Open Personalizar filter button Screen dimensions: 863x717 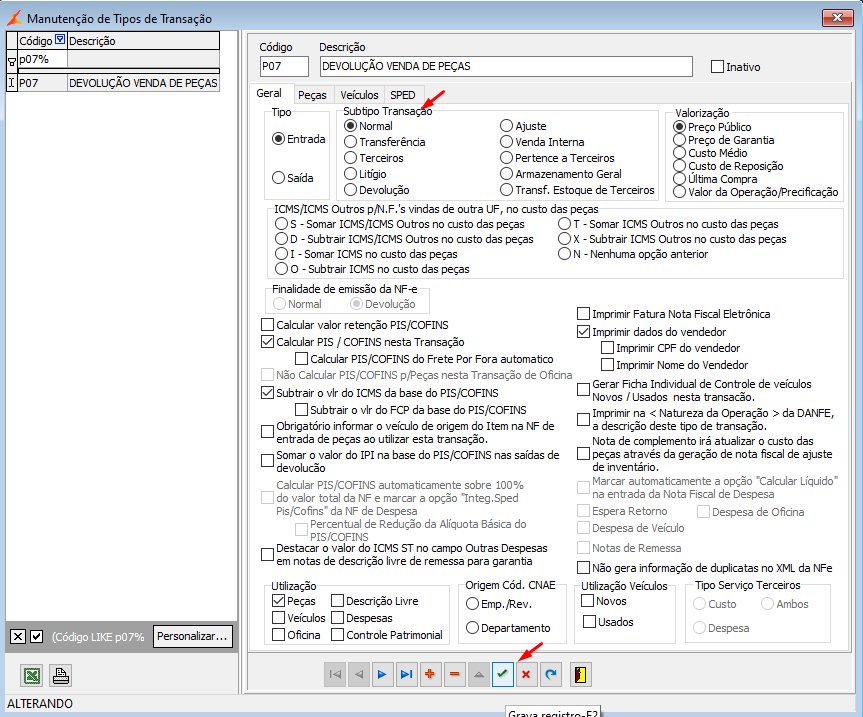tap(192, 636)
